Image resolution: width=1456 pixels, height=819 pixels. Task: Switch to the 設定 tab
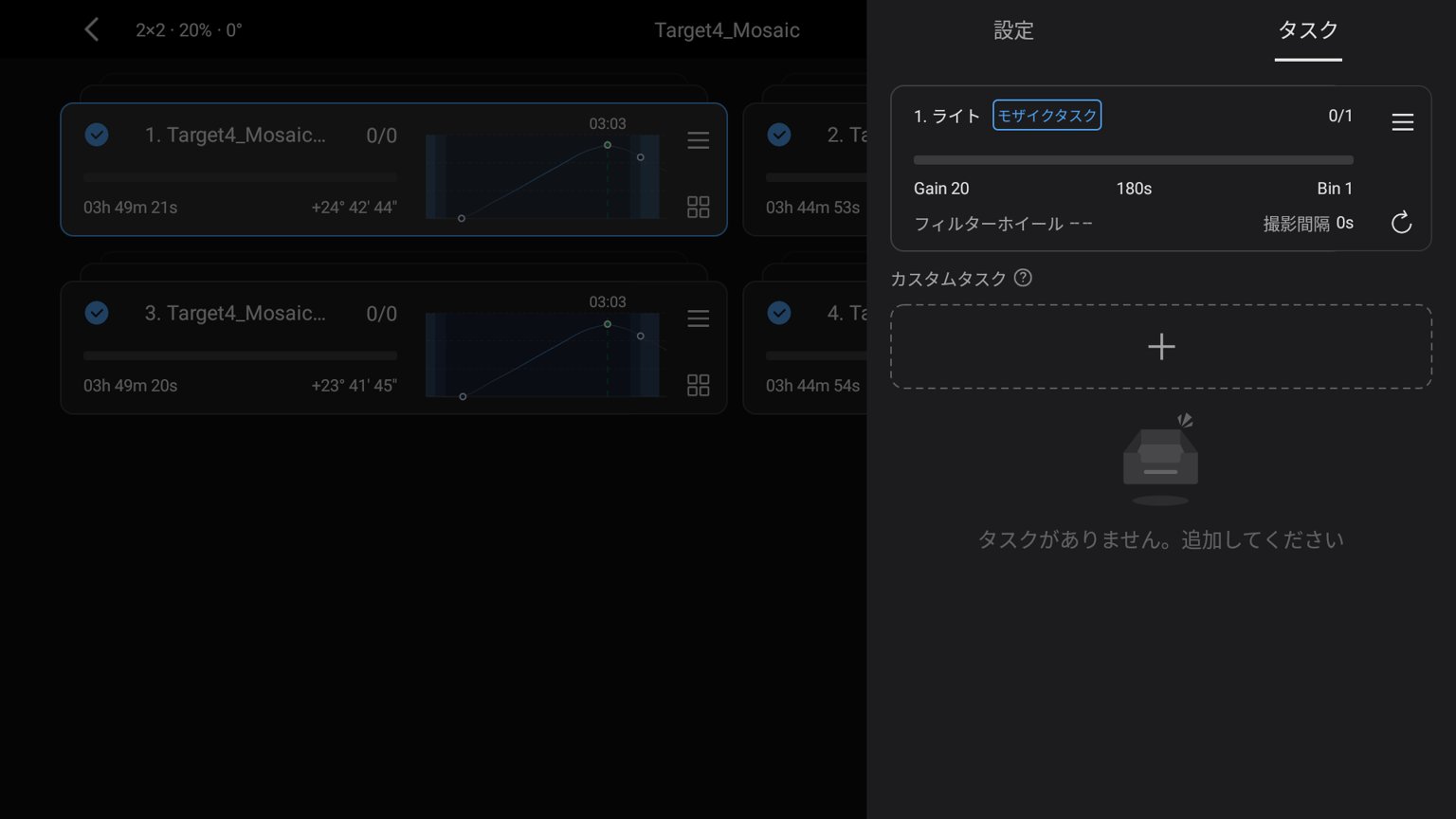tap(1013, 30)
